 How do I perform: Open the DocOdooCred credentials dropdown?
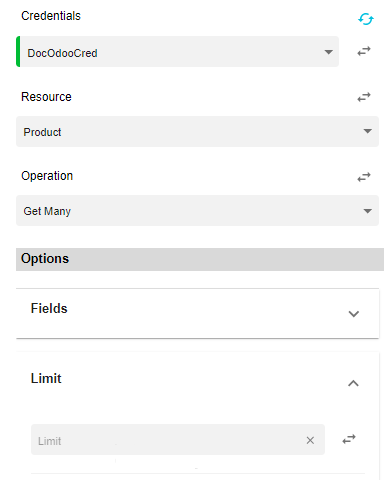pos(178,52)
